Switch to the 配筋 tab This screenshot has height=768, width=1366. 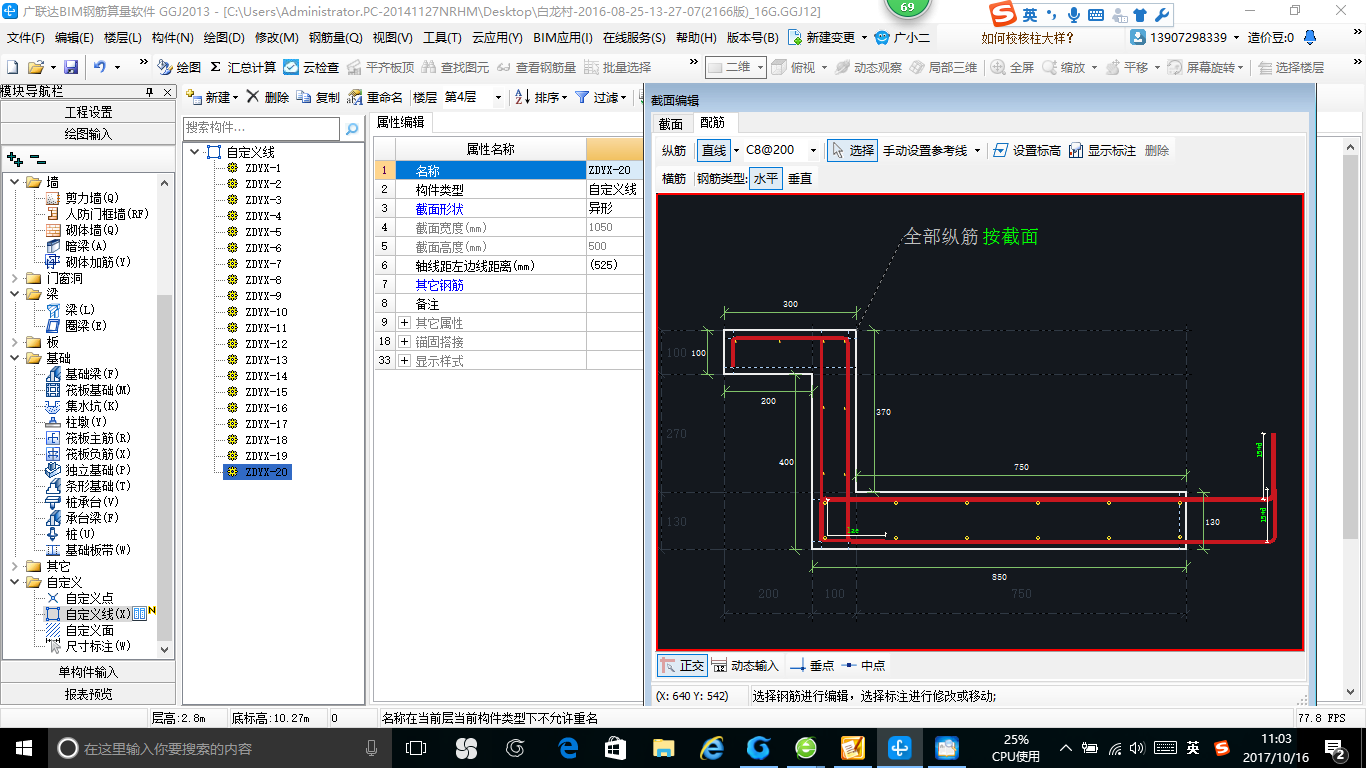tap(712, 122)
